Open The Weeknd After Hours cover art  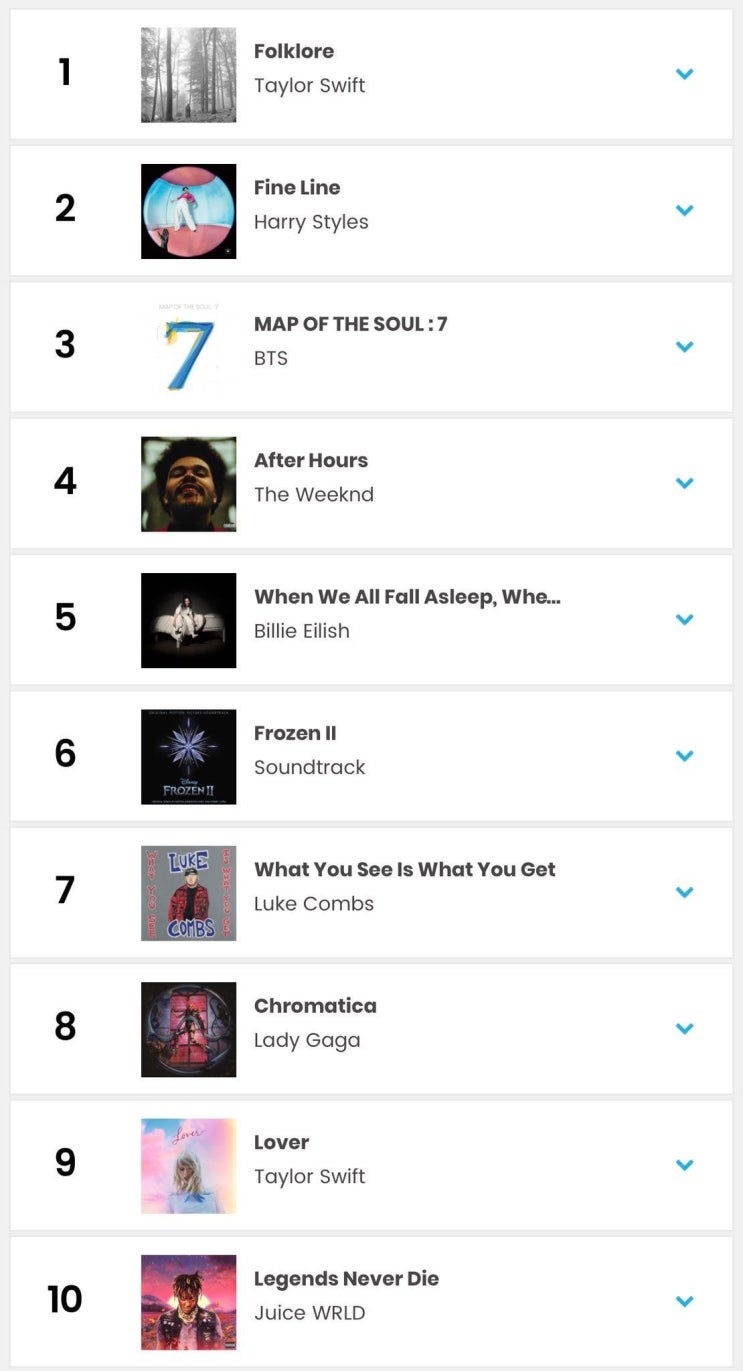[x=189, y=484]
